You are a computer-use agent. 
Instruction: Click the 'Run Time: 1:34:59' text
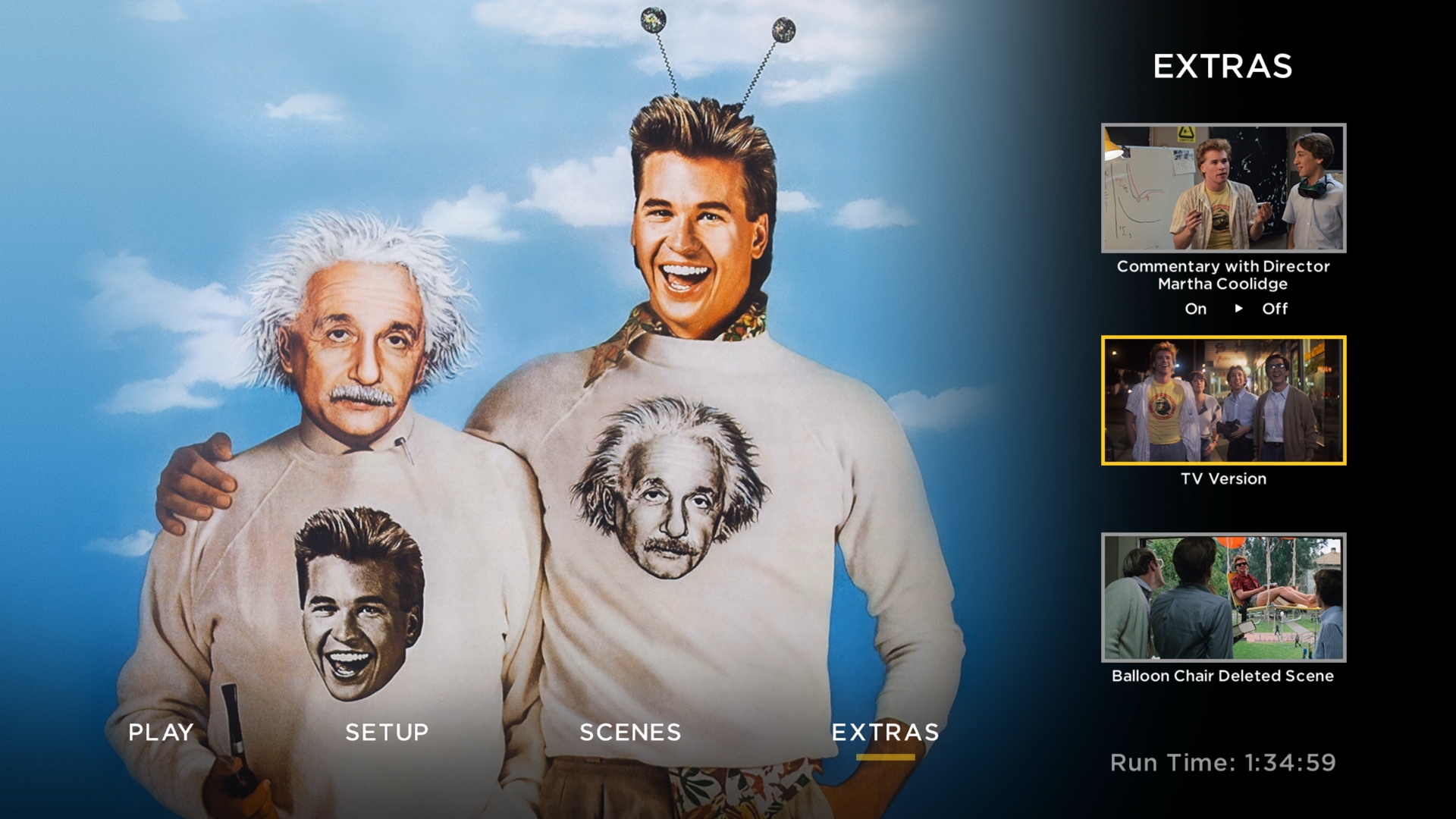(1223, 762)
